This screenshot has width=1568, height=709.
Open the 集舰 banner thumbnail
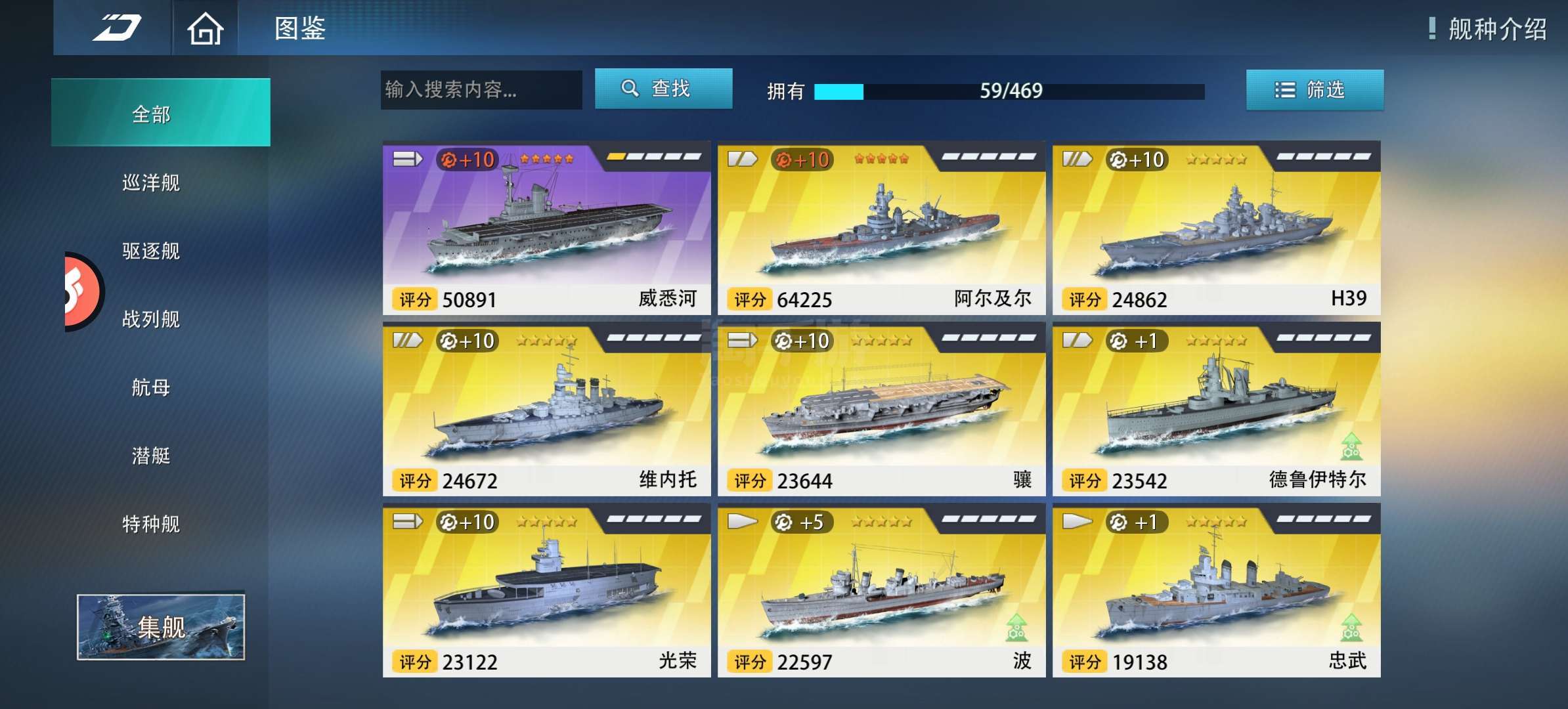[x=161, y=627]
